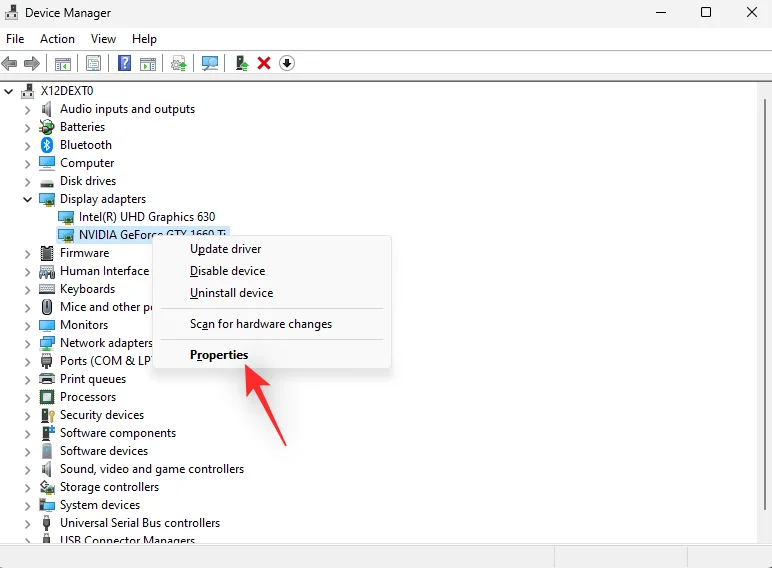Screen dimensions: 772x568
Task: Click Scan for hardware changes monitor icon
Action: tap(210, 63)
